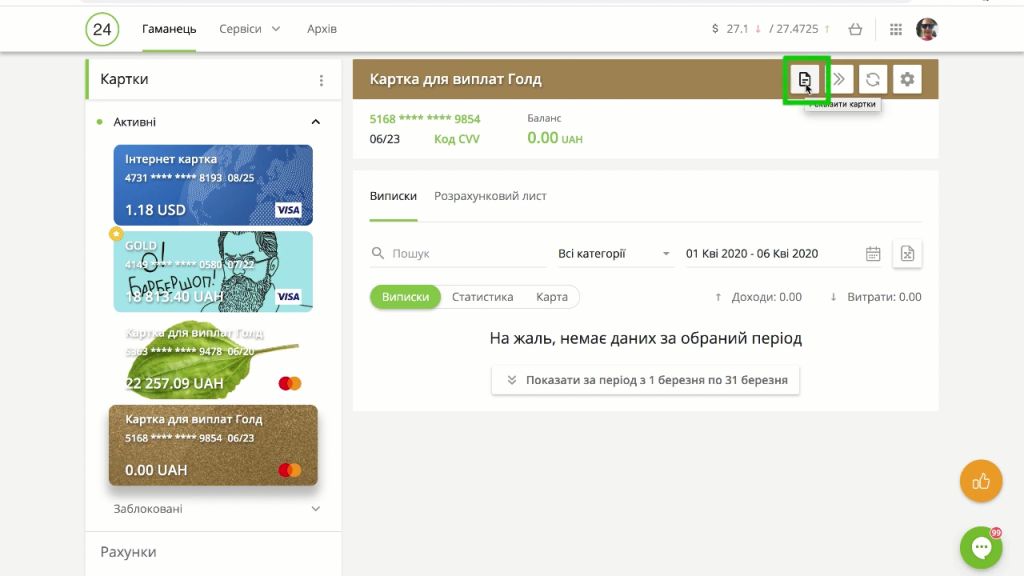Reveal the Код CVV link
Image resolution: width=1024 pixels, height=576 pixels.
[456, 139]
